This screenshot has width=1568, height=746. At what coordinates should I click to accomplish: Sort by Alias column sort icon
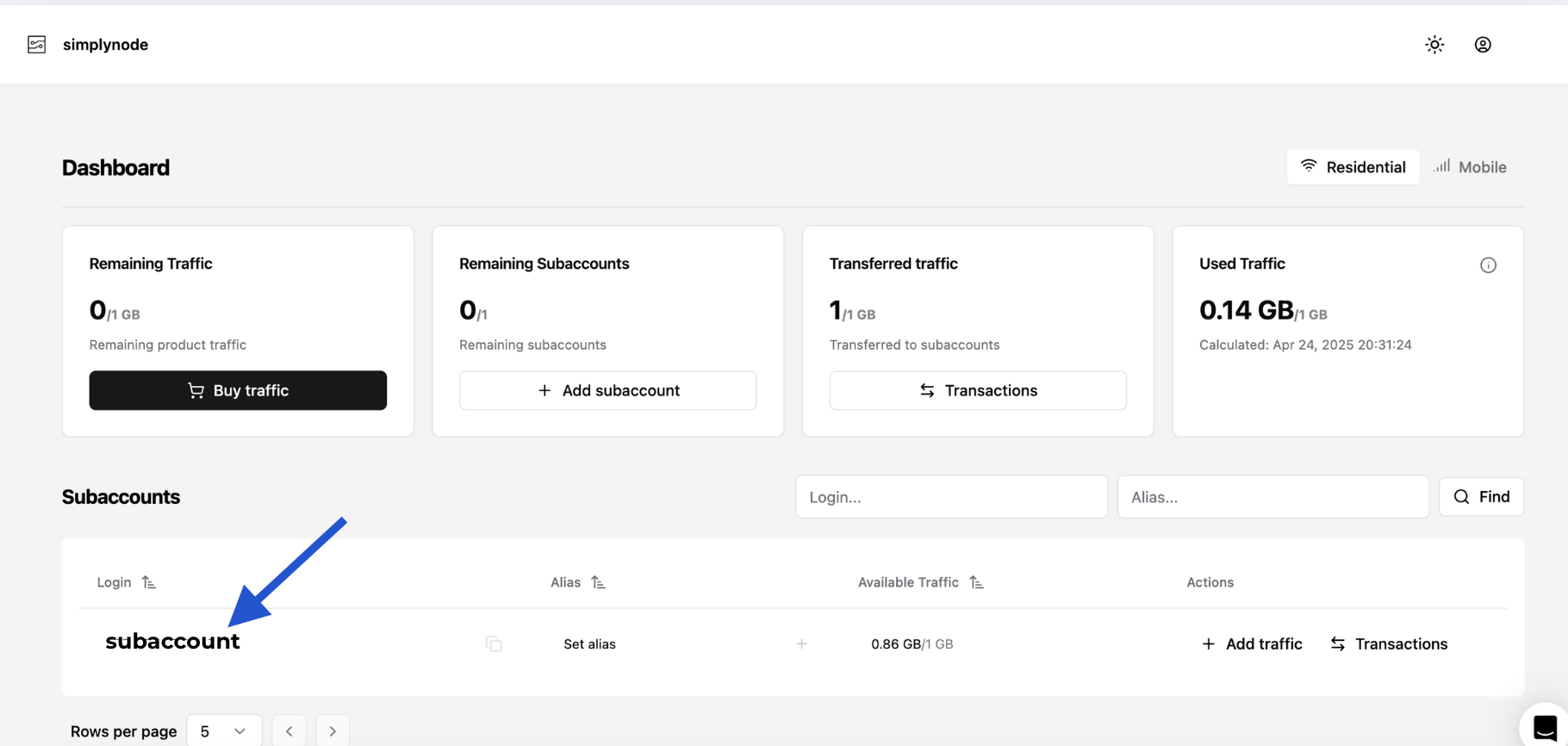598,582
